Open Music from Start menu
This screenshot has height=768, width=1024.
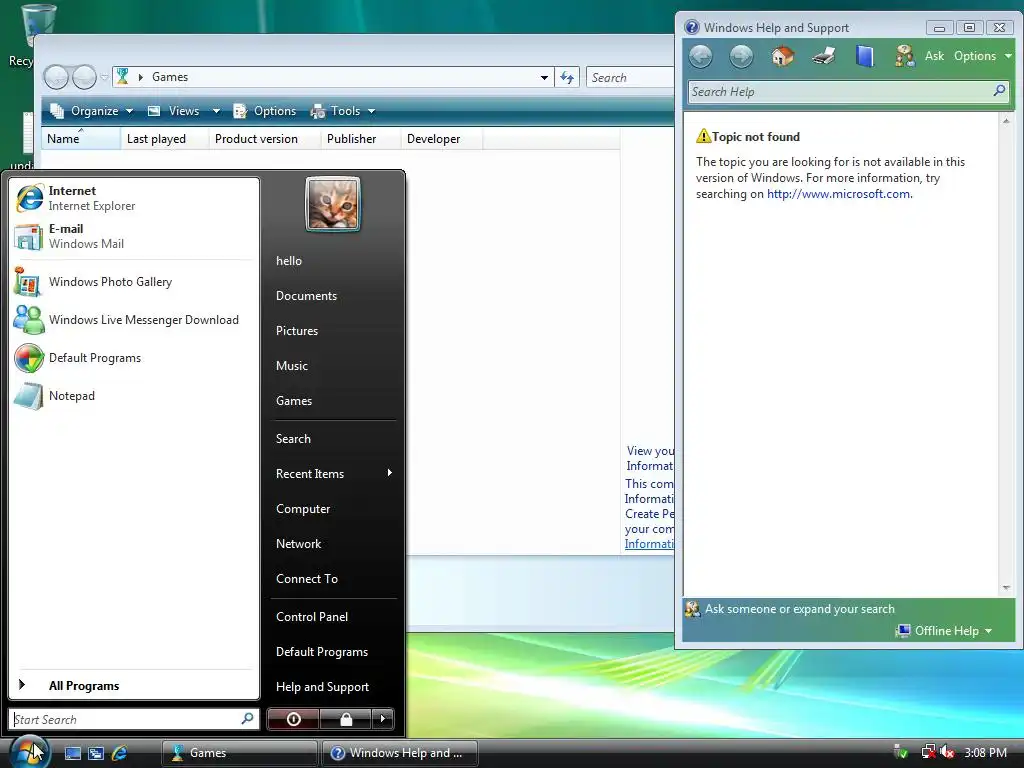click(333, 366)
